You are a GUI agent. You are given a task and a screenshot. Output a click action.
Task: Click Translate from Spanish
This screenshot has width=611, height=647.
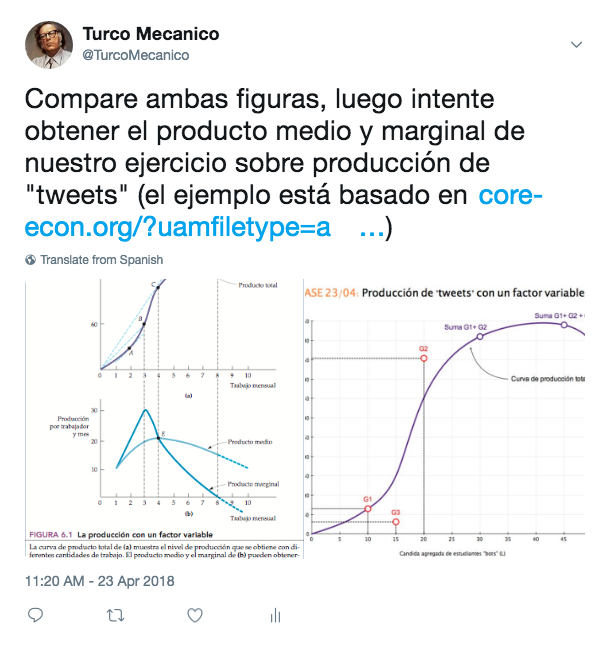(x=101, y=260)
